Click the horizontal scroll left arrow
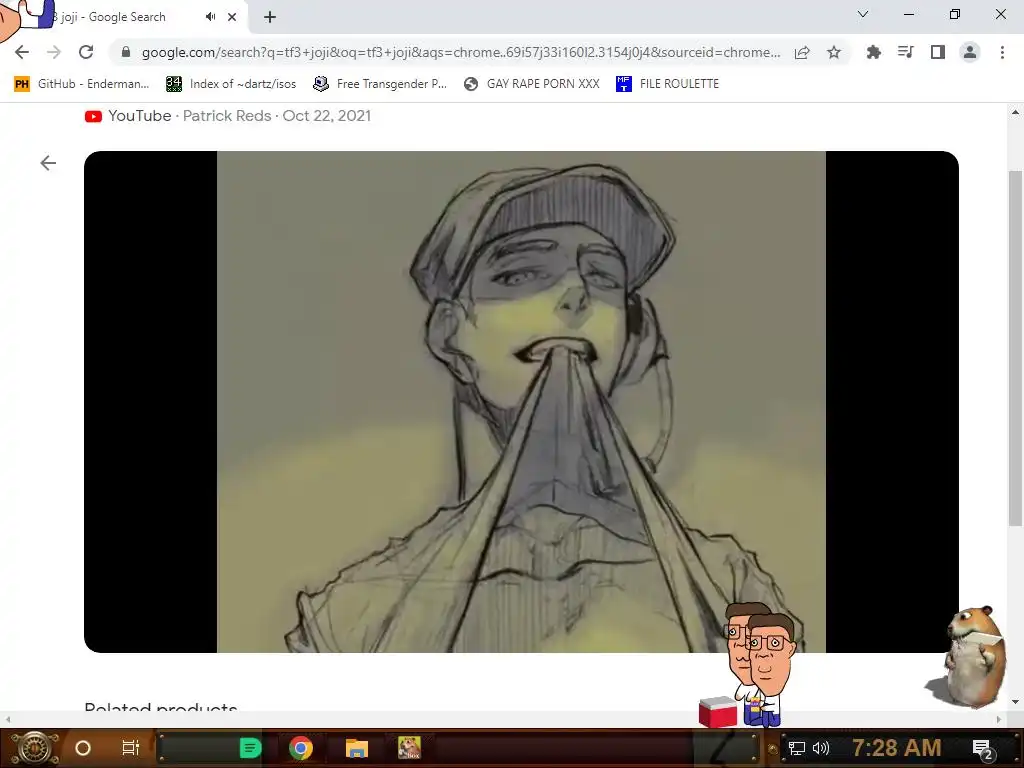The width and height of the screenshot is (1024, 768). 7,719
